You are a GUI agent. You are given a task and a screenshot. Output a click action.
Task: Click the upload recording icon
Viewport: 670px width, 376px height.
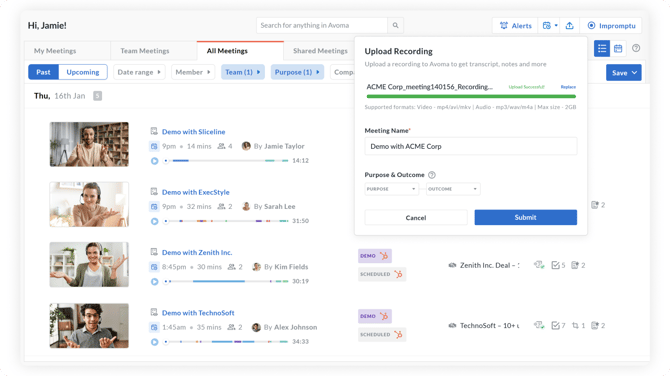click(570, 26)
